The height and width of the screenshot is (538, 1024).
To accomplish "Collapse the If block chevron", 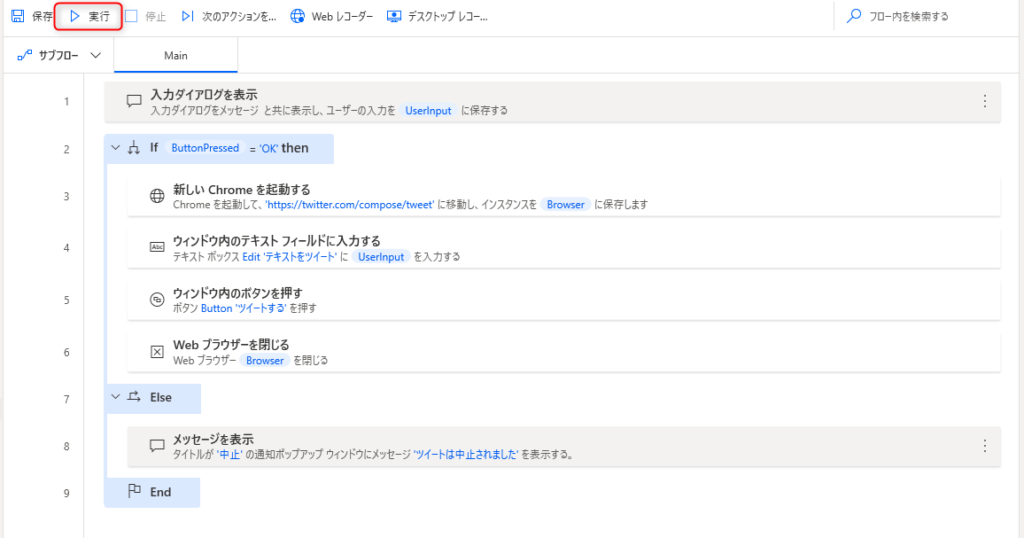I will (116, 148).
